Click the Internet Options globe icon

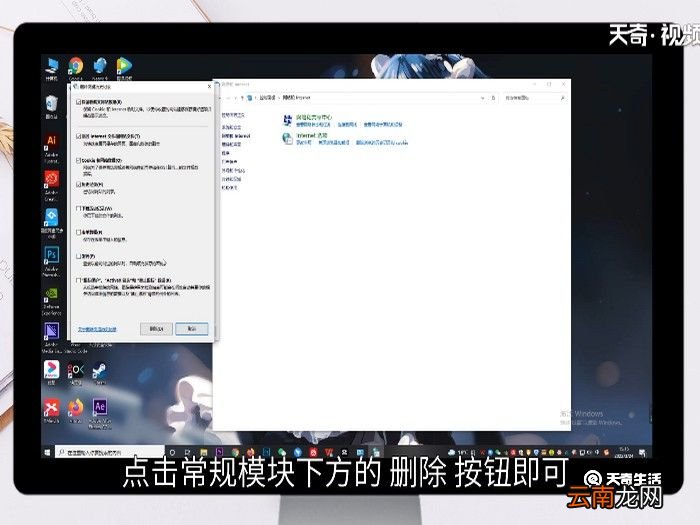tap(287, 138)
